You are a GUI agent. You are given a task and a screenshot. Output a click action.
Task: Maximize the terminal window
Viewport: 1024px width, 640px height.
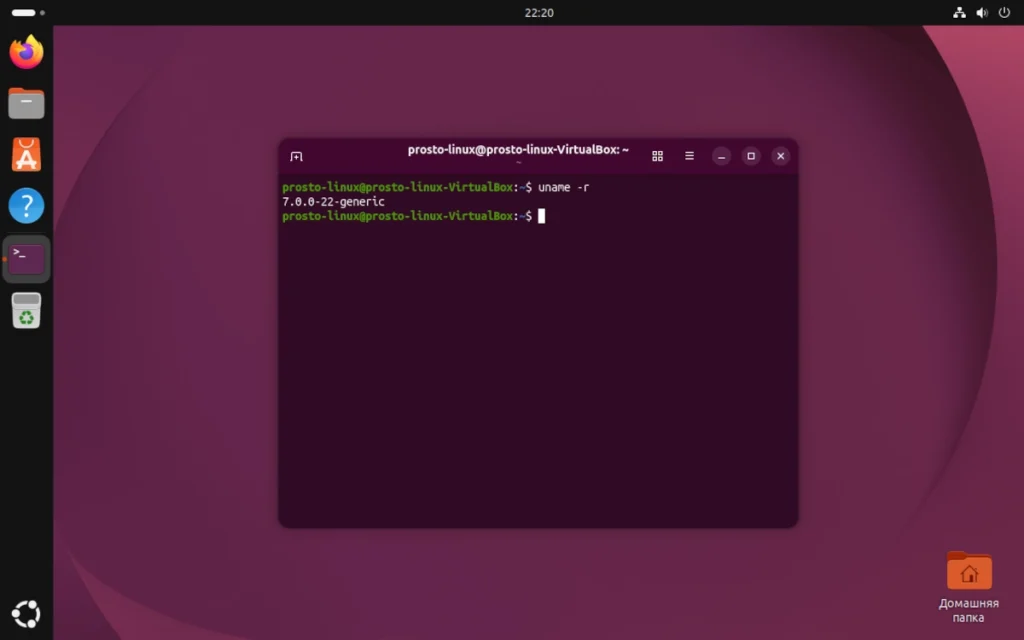coord(751,156)
